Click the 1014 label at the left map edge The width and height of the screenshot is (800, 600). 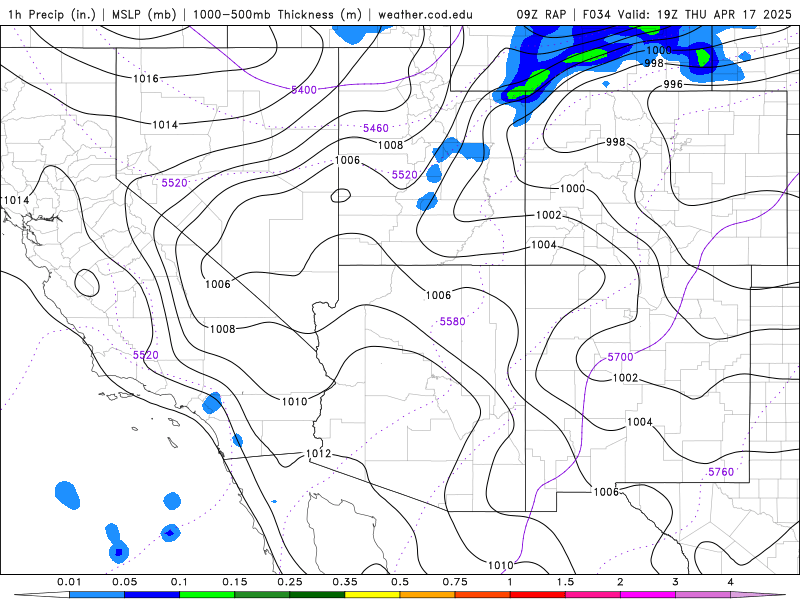coord(16,201)
